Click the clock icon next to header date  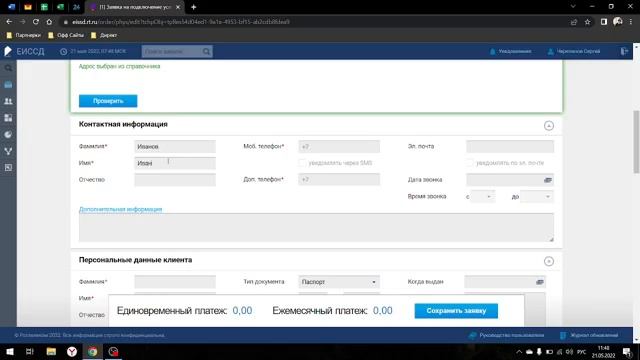(x=63, y=51)
